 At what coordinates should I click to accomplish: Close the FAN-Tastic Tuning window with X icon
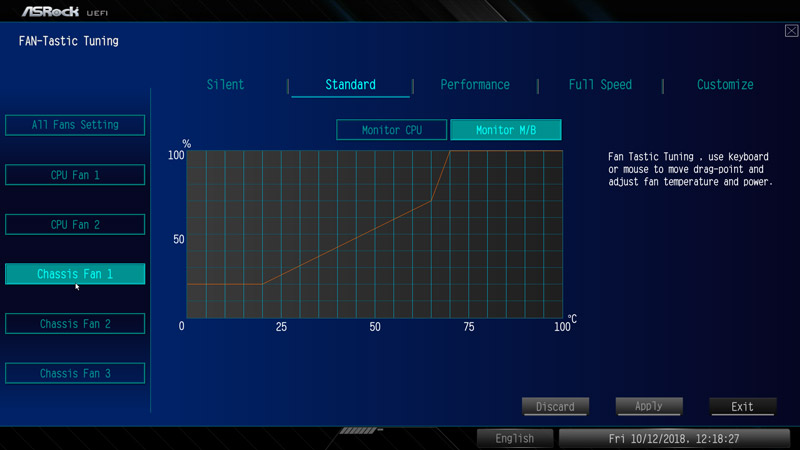tap(791, 31)
